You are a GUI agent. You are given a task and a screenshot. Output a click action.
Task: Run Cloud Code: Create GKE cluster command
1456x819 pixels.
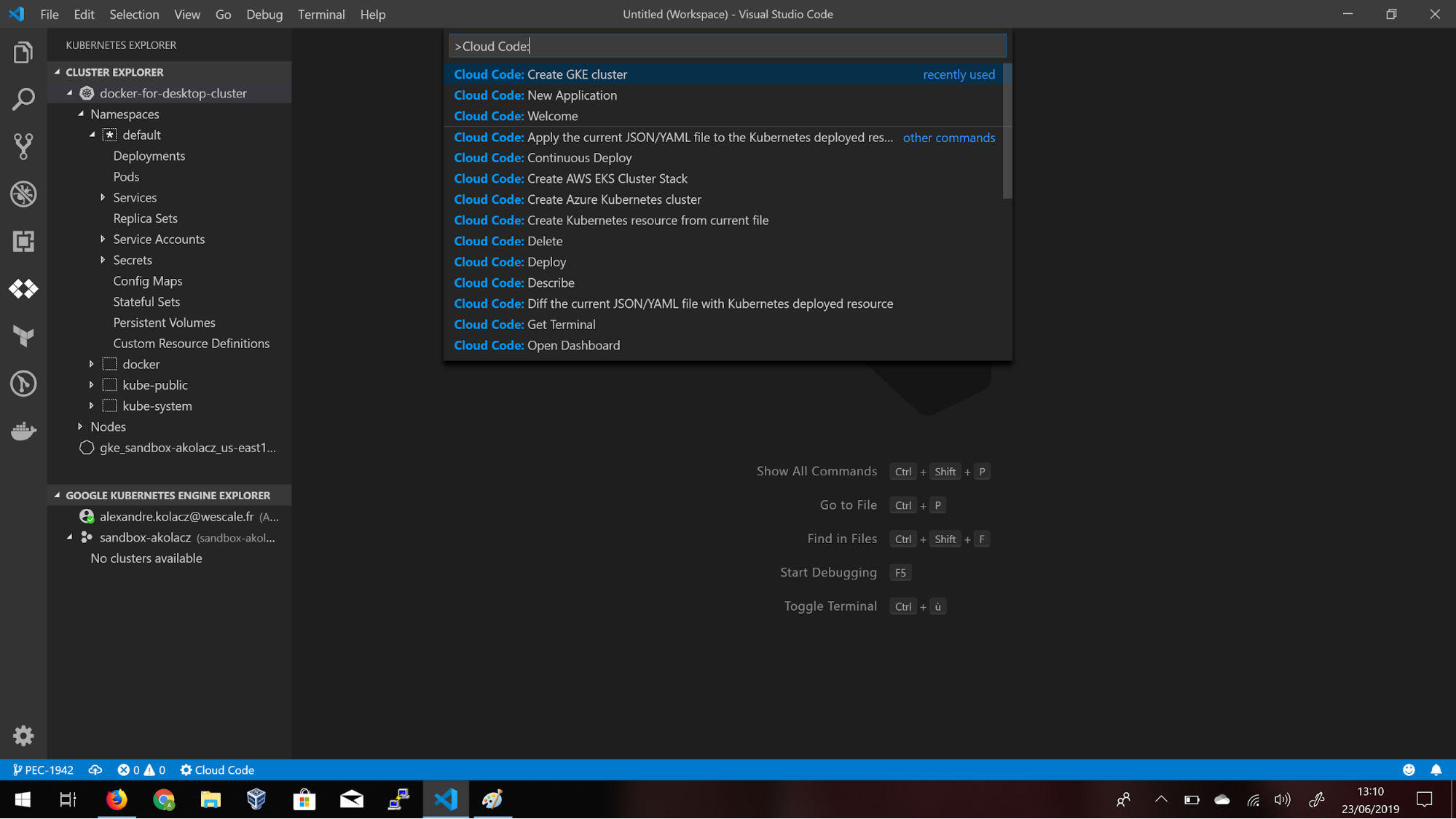coord(723,74)
